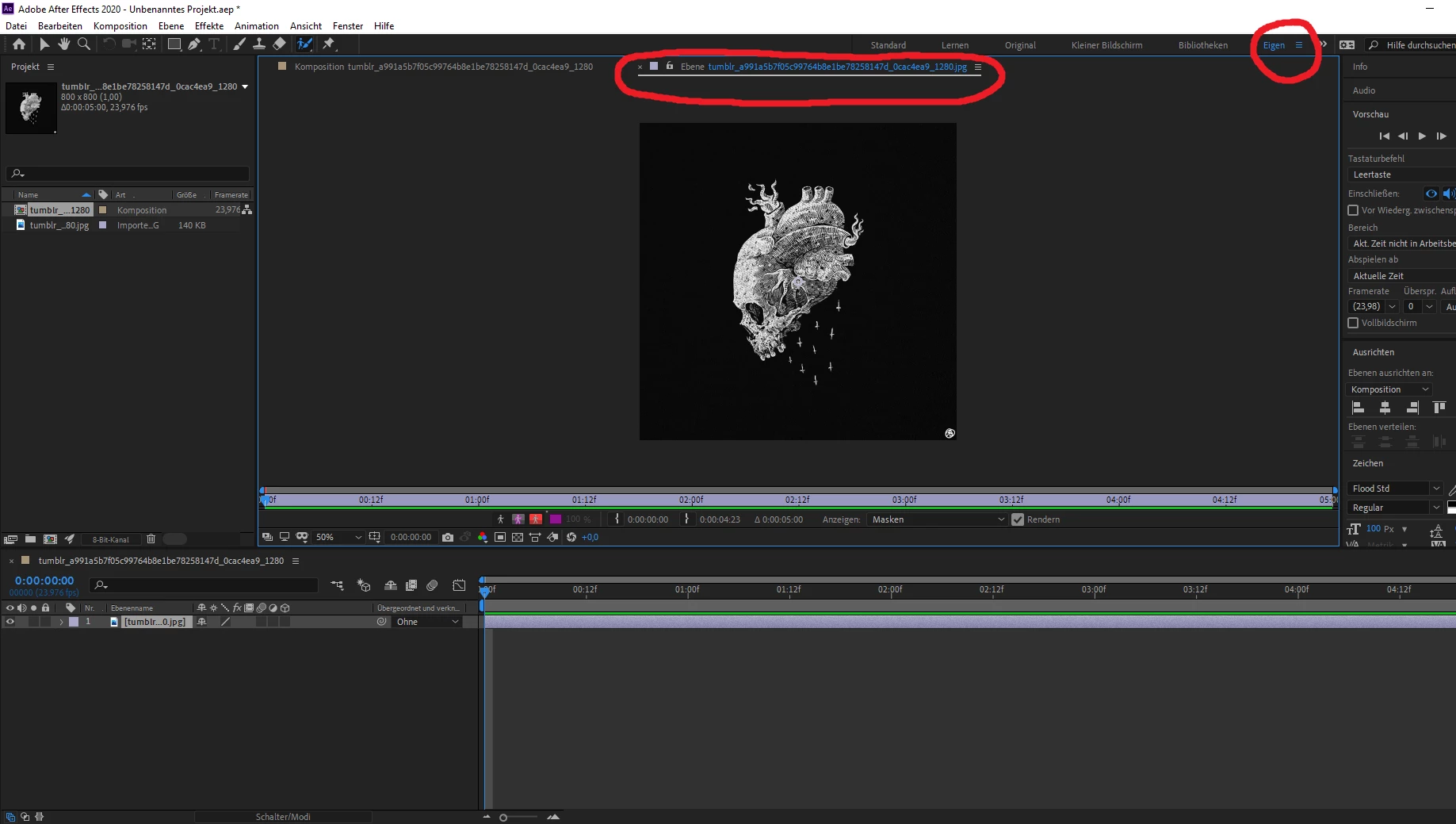Click the Schalter/Modi toggle button
This screenshot has width=1456, height=824.
pos(283,817)
